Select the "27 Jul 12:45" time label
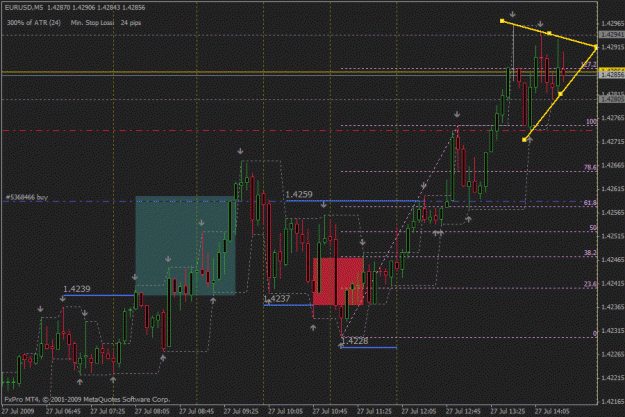The width and height of the screenshot is (625, 417). [x=463, y=411]
